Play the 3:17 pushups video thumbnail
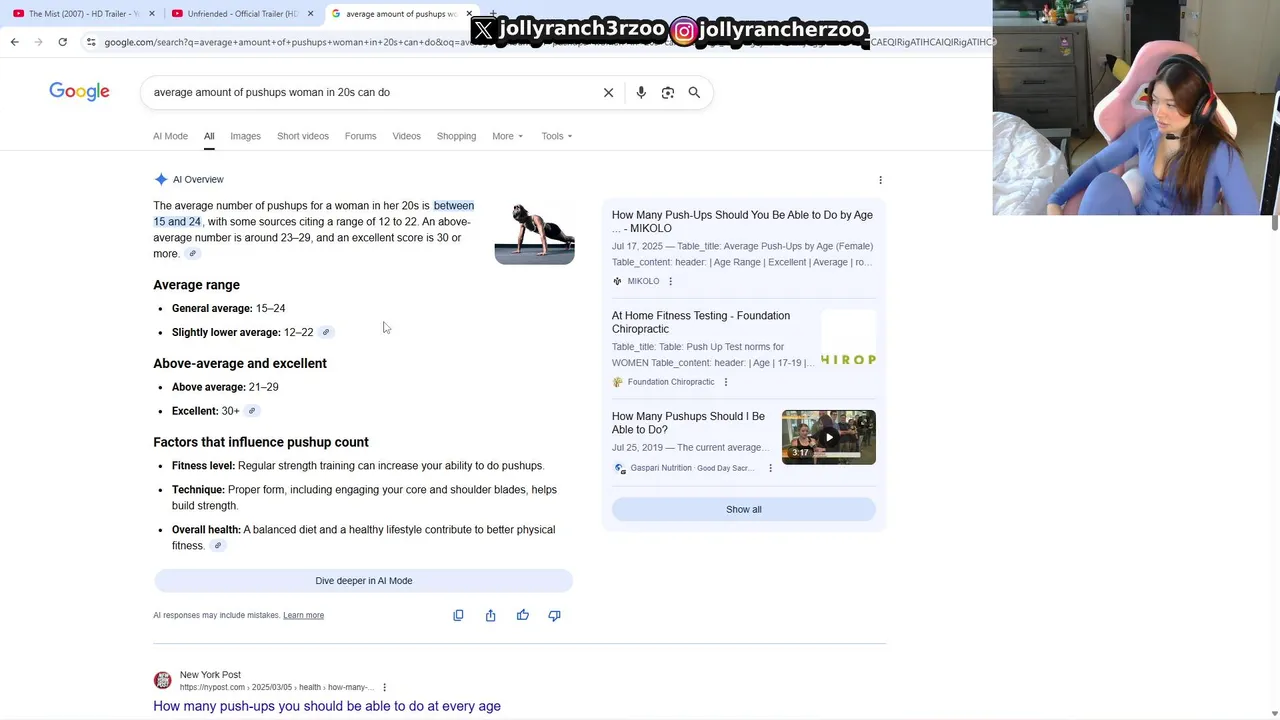1280x720 pixels. pyautogui.click(x=829, y=437)
